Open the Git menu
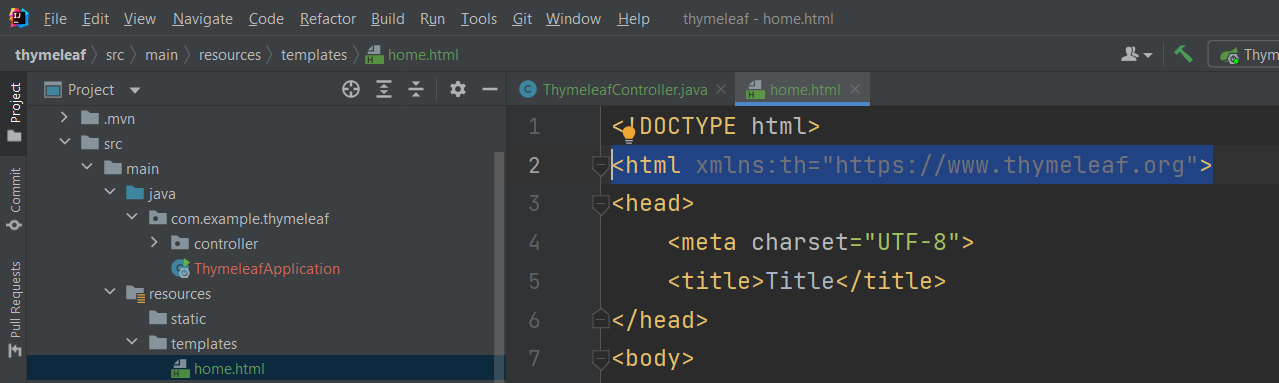Screen dimensions: 1279x383 point(521,19)
